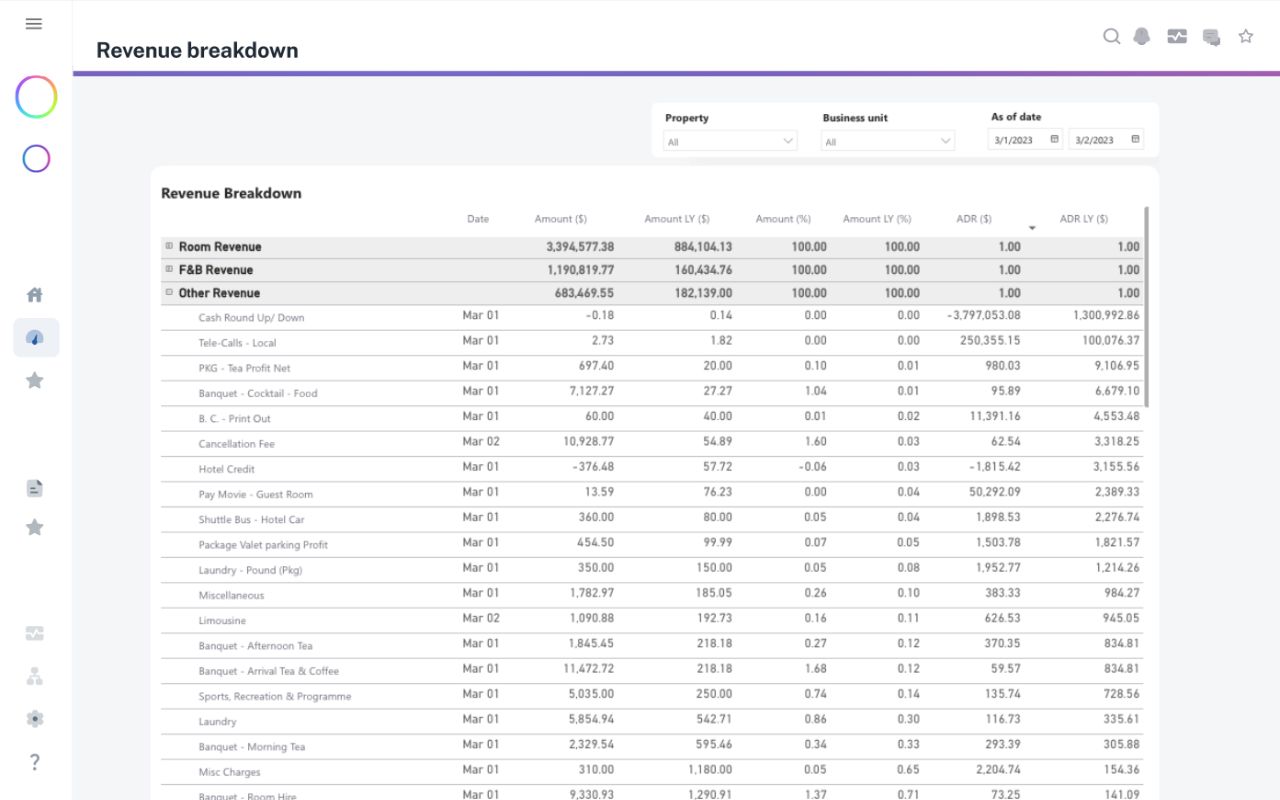Open the Business unit dropdown

888,141
